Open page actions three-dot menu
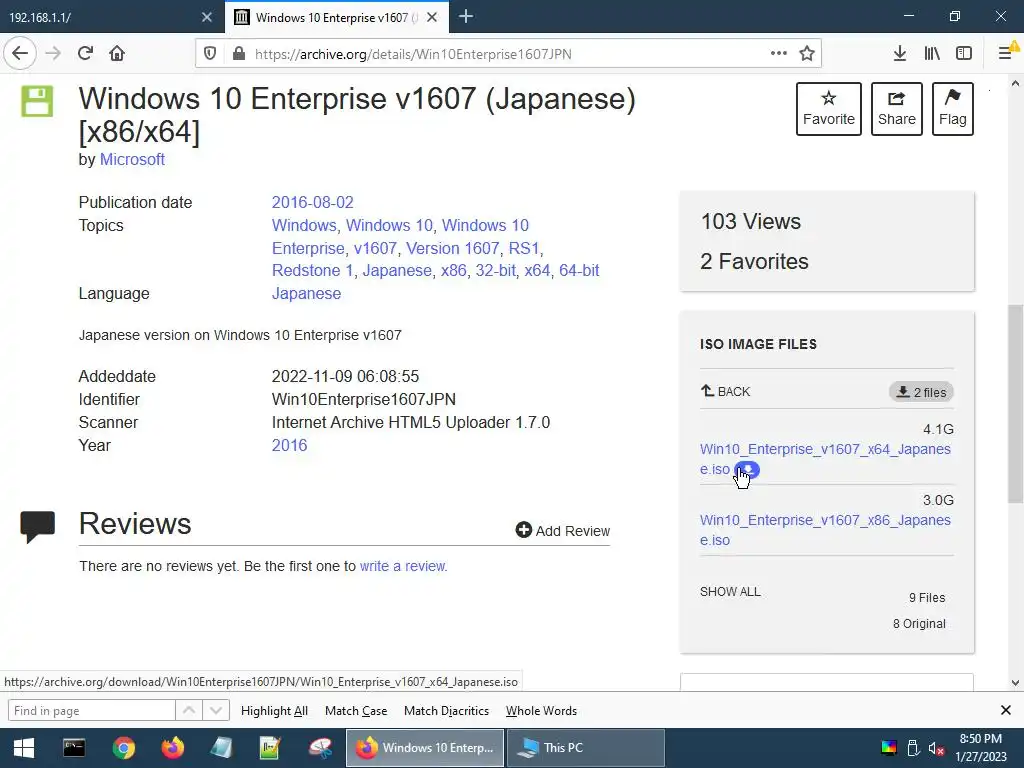The image size is (1024, 768). pos(778,53)
